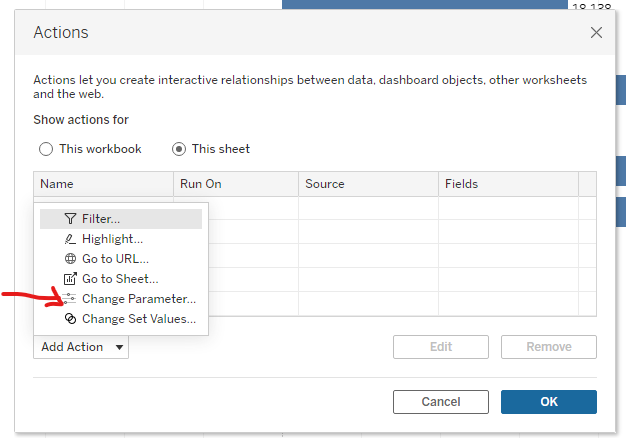The width and height of the screenshot is (626, 438).
Task: Select the This sheet radio button
Action: (x=179, y=149)
